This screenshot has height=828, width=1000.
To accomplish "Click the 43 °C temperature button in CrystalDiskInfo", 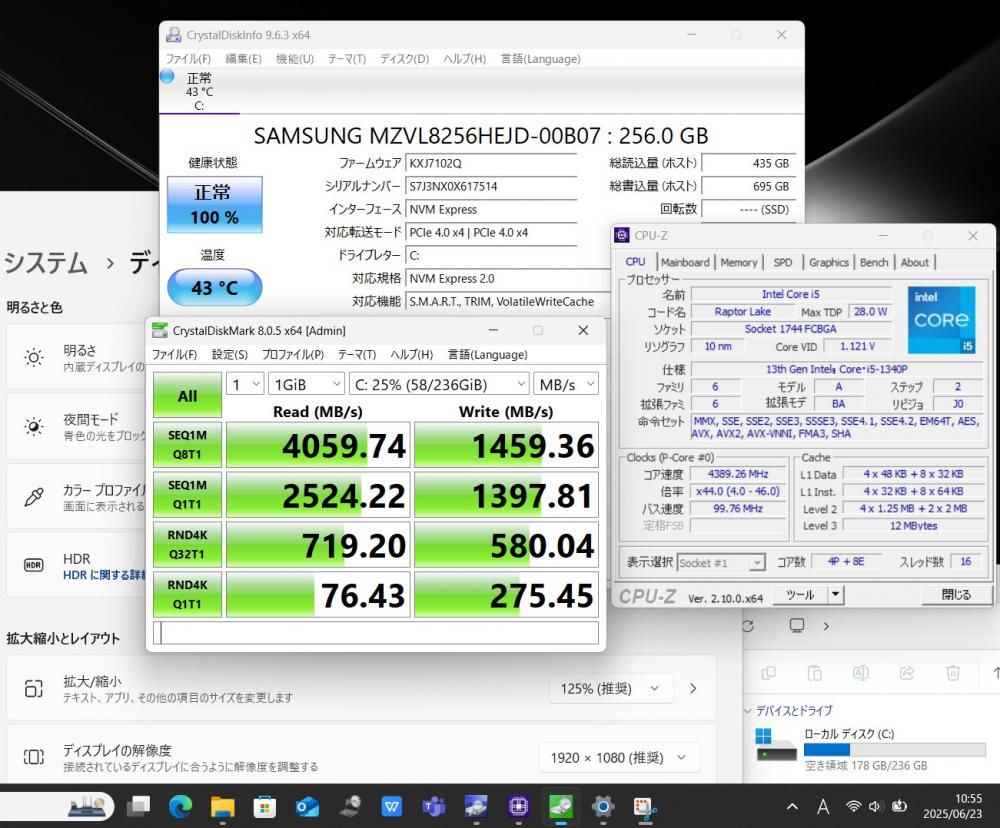I will click(x=215, y=288).
